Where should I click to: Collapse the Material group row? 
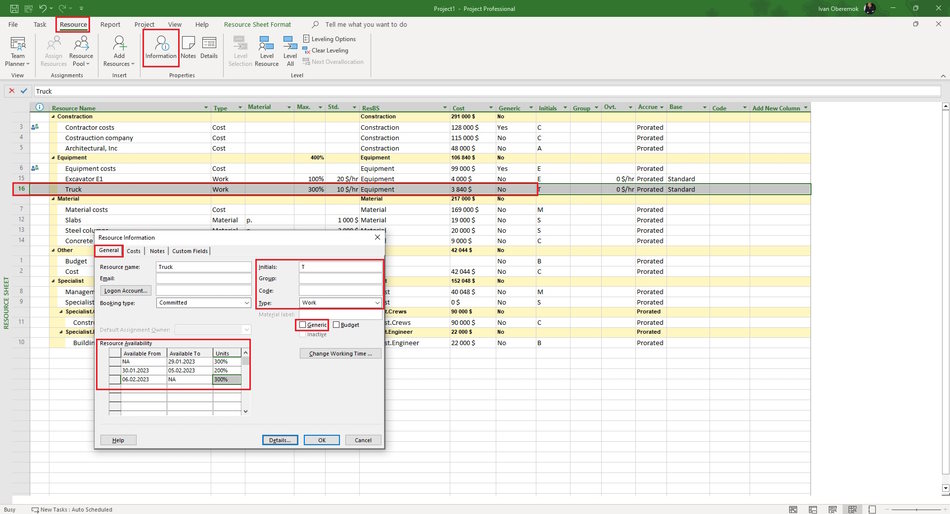coord(53,199)
